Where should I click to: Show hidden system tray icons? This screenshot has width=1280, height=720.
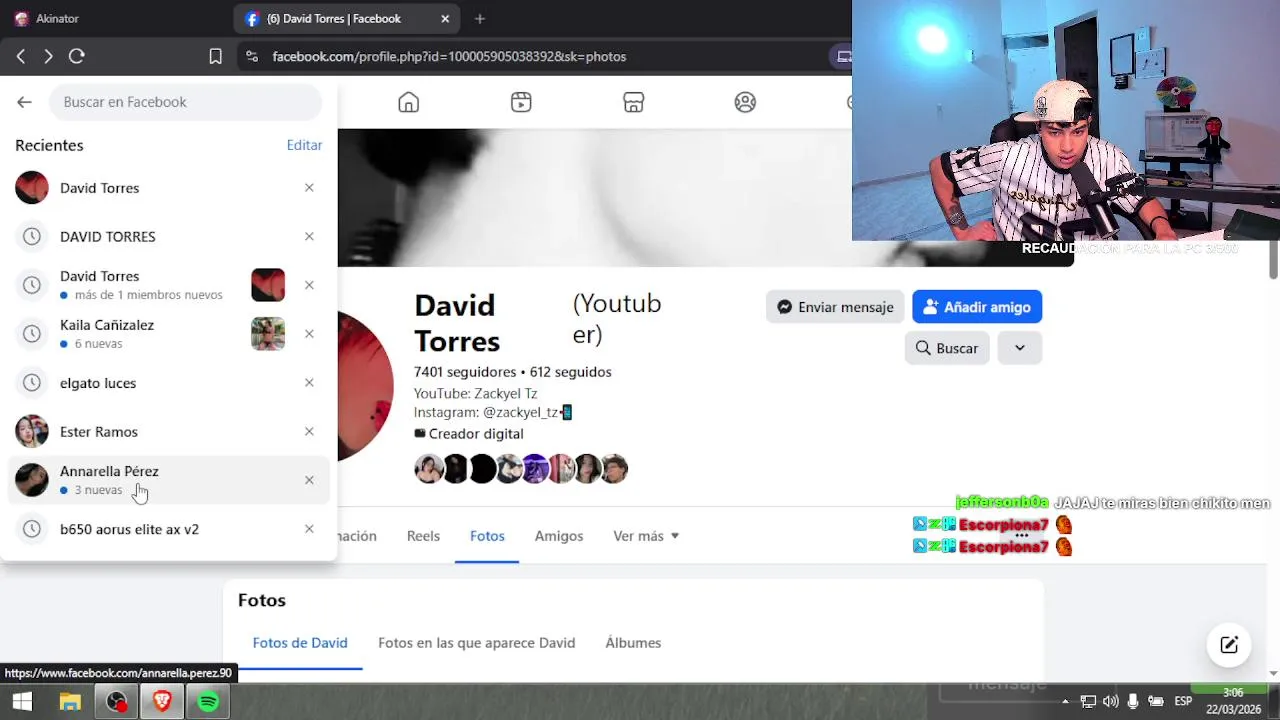[1065, 702]
